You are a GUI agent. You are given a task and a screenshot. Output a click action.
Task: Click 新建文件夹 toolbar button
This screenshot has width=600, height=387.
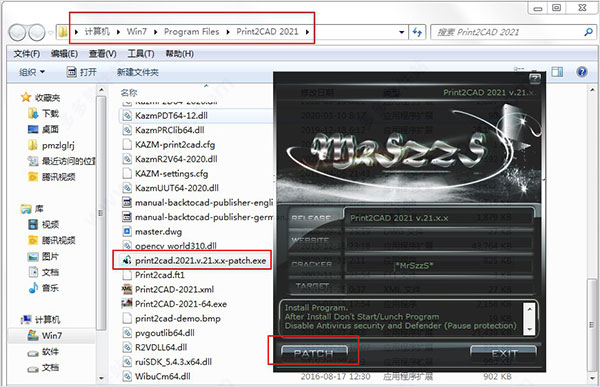click(x=138, y=72)
